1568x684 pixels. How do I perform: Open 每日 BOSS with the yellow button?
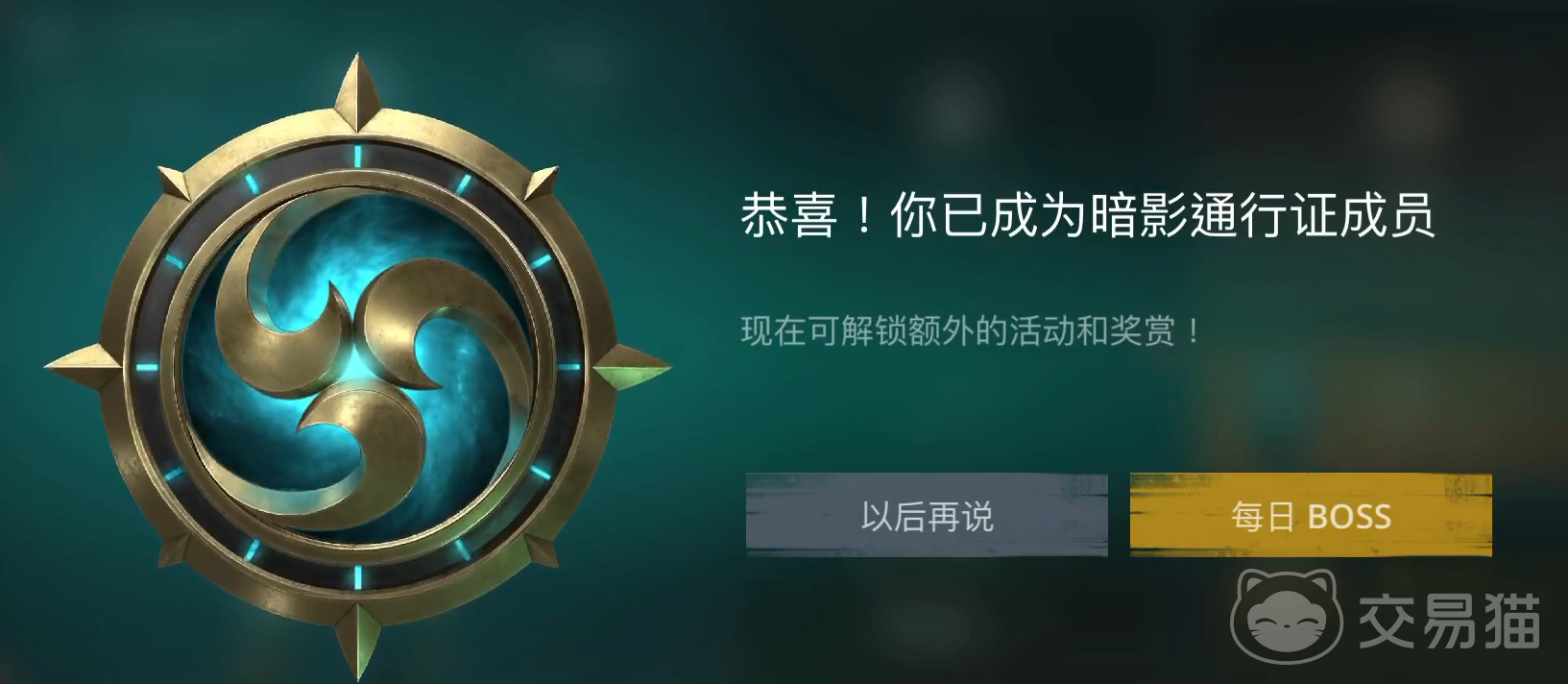[1311, 516]
